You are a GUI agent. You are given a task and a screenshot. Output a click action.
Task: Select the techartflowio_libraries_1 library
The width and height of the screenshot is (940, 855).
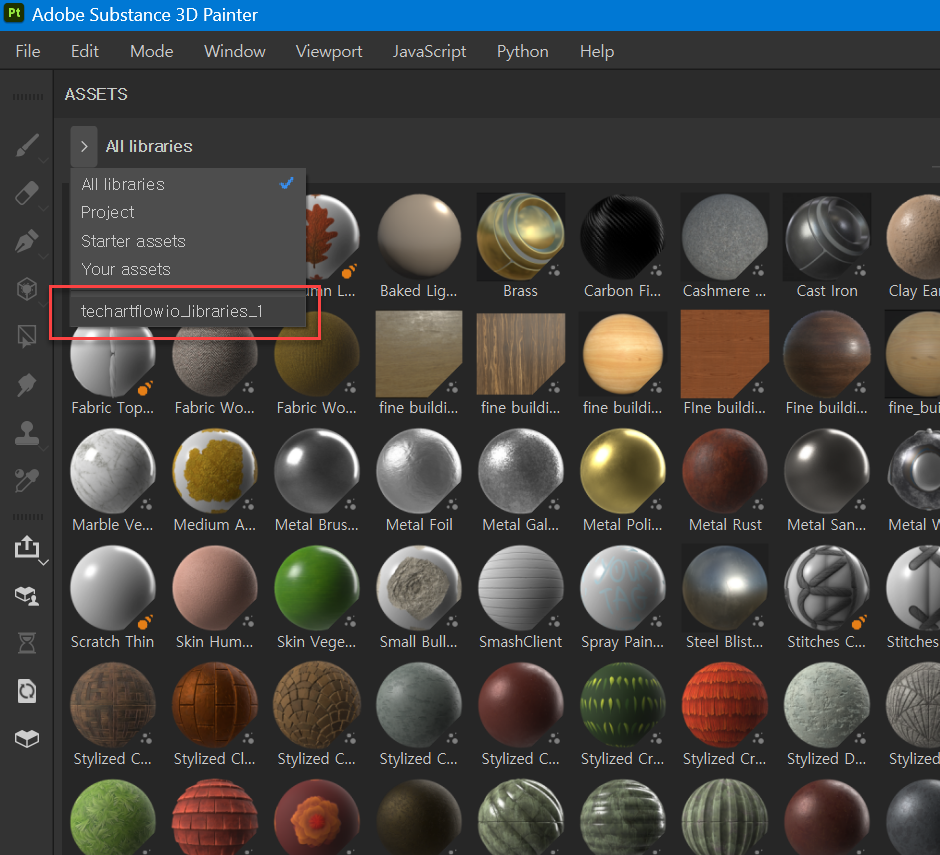coord(188,311)
